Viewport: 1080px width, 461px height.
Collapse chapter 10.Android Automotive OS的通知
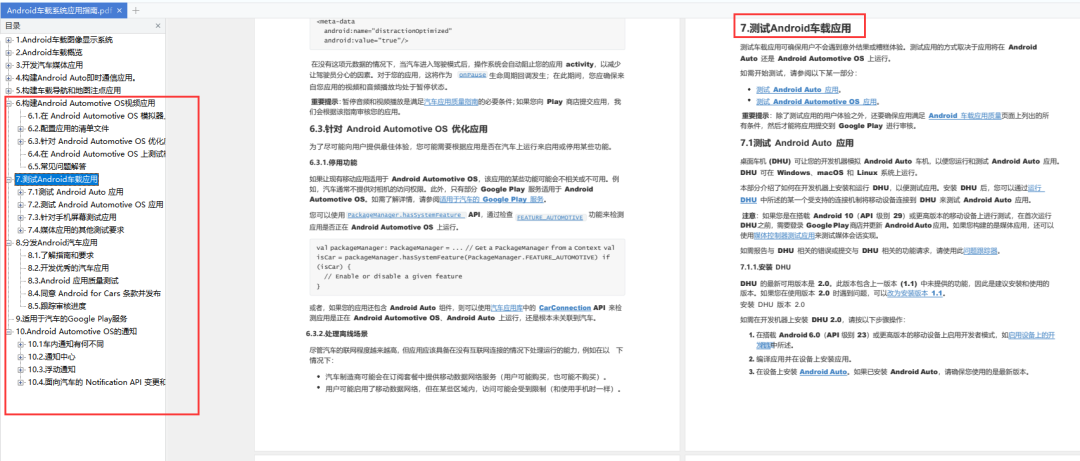pos(9,331)
